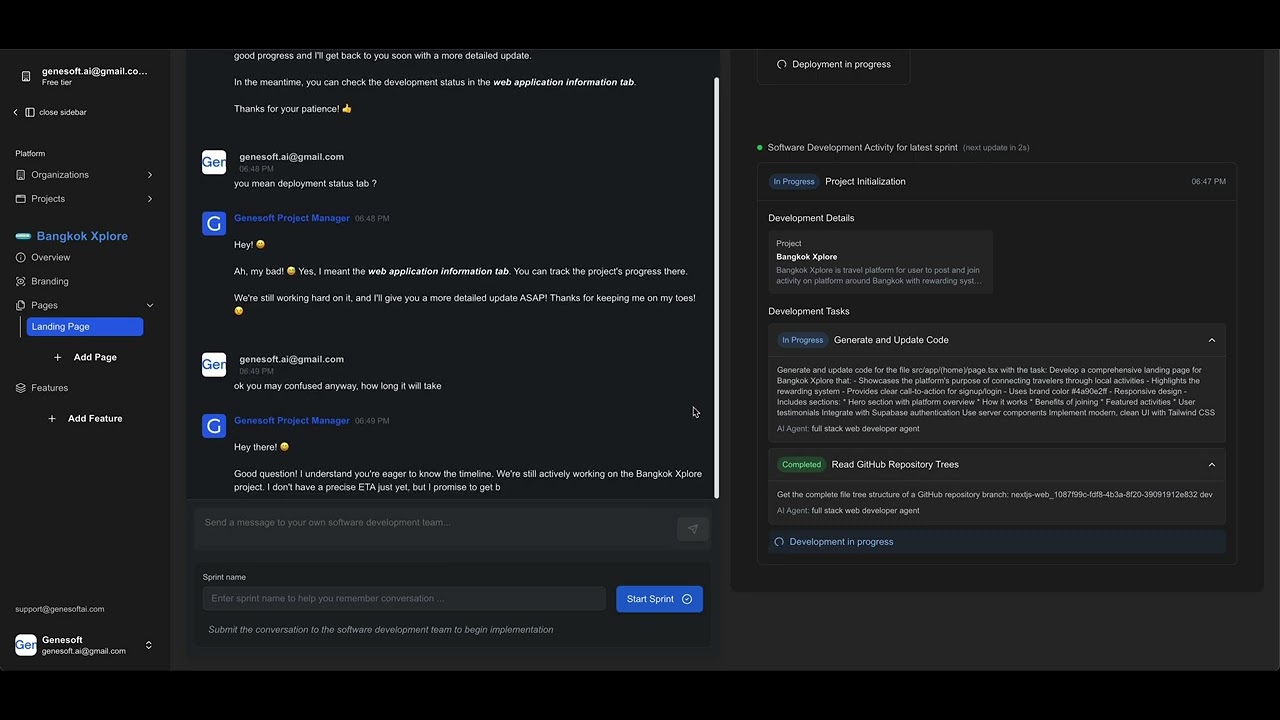Screen dimensions: 1280x720
Task: Click the message input field
Action: tap(435, 523)
